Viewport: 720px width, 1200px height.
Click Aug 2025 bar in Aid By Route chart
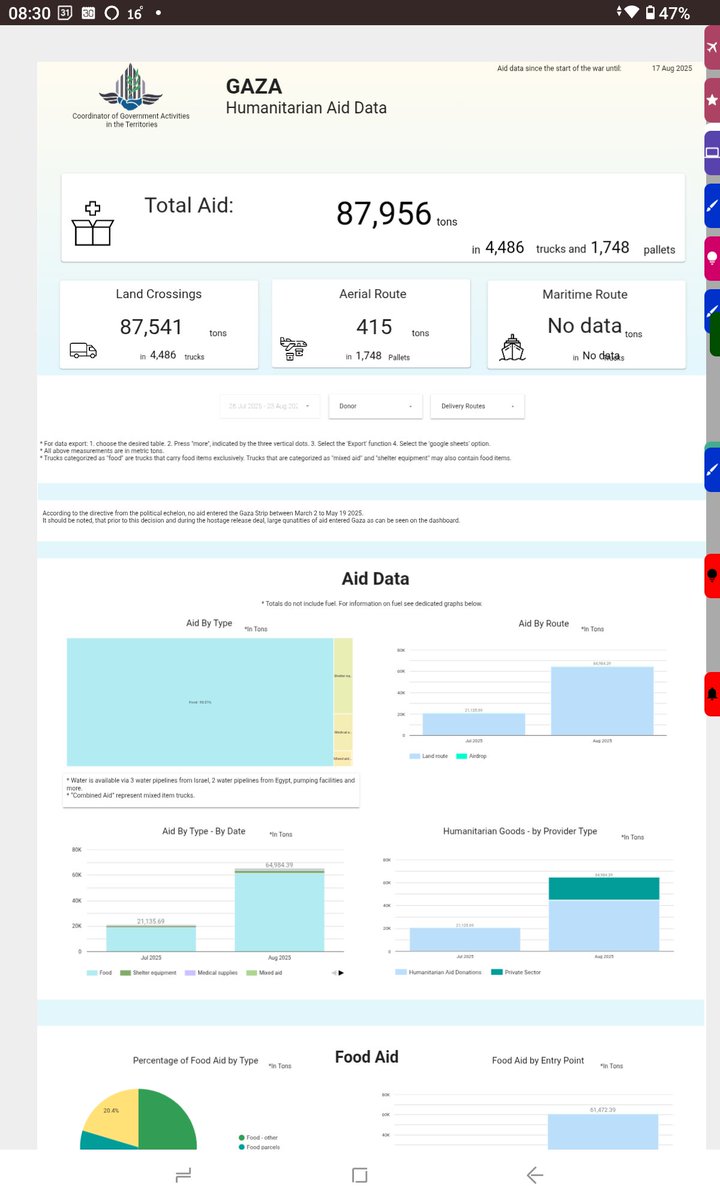click(x=601, y=701)
